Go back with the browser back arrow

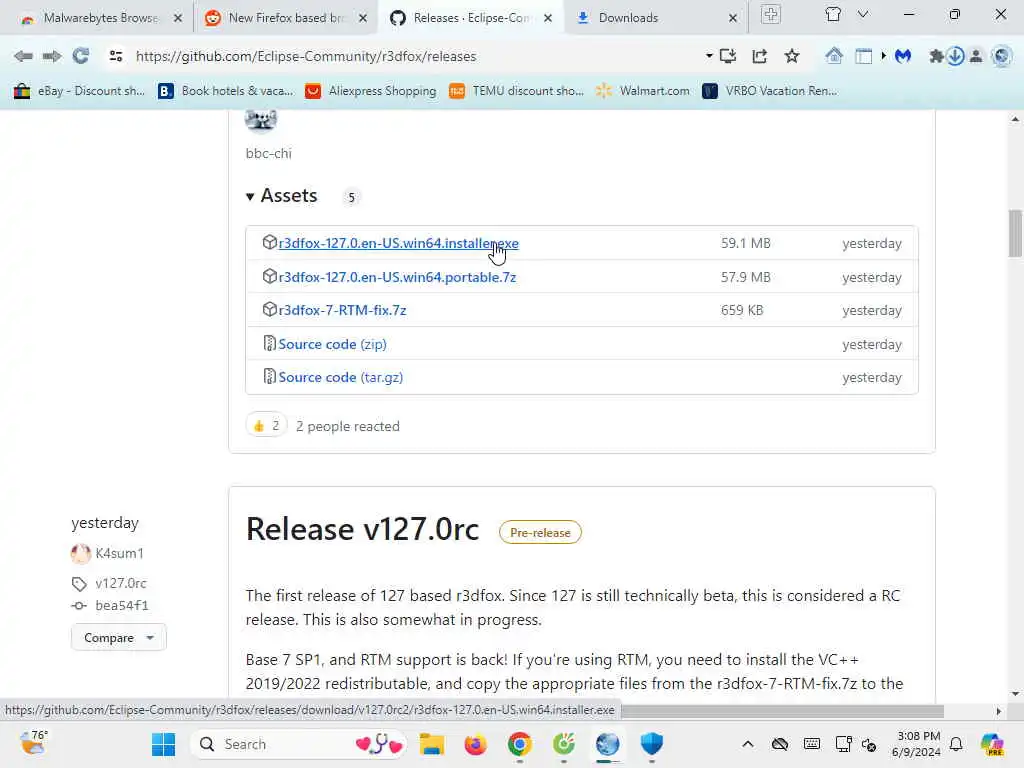point(23,56)
